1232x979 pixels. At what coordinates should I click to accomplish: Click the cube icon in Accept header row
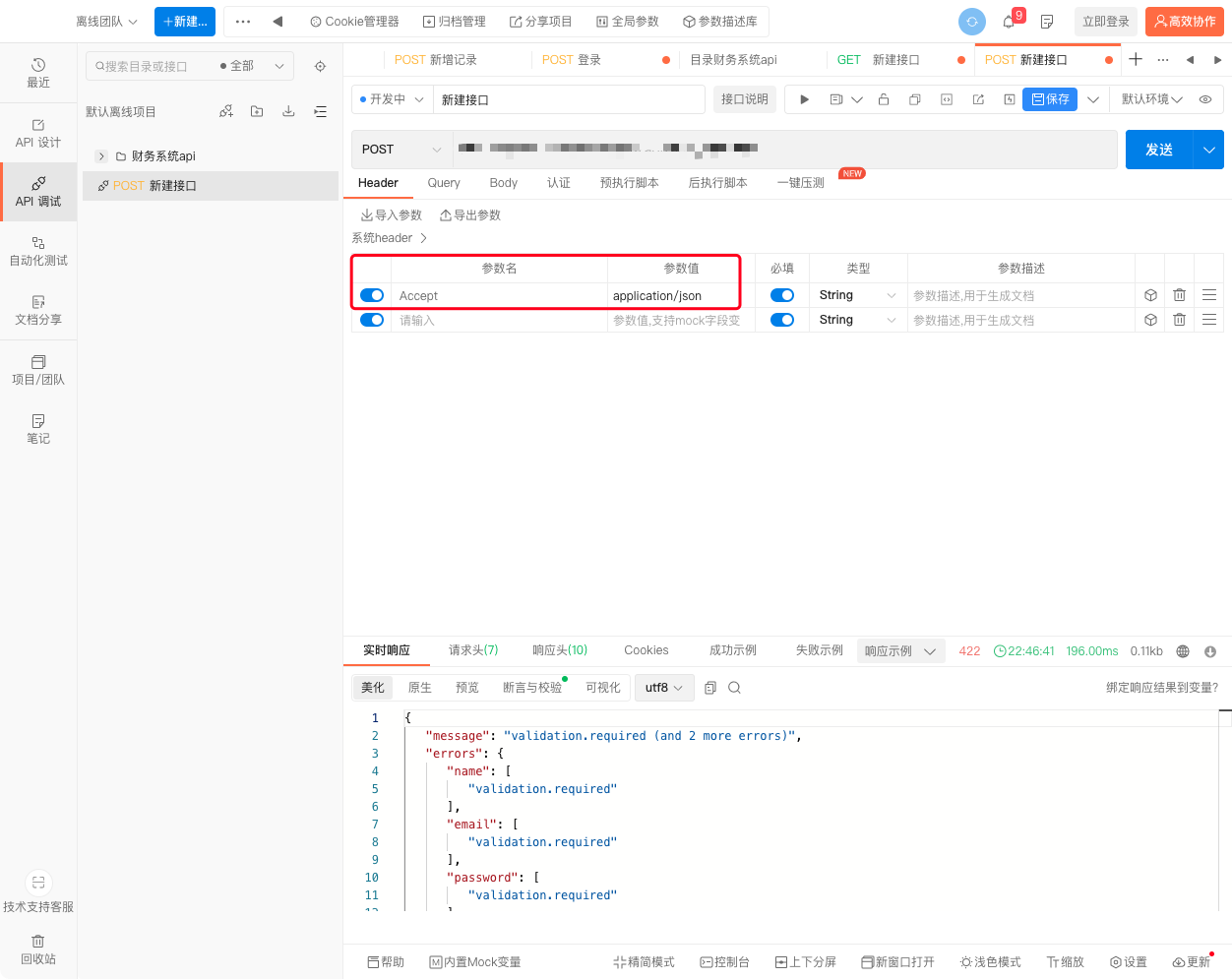point(1150,295)
